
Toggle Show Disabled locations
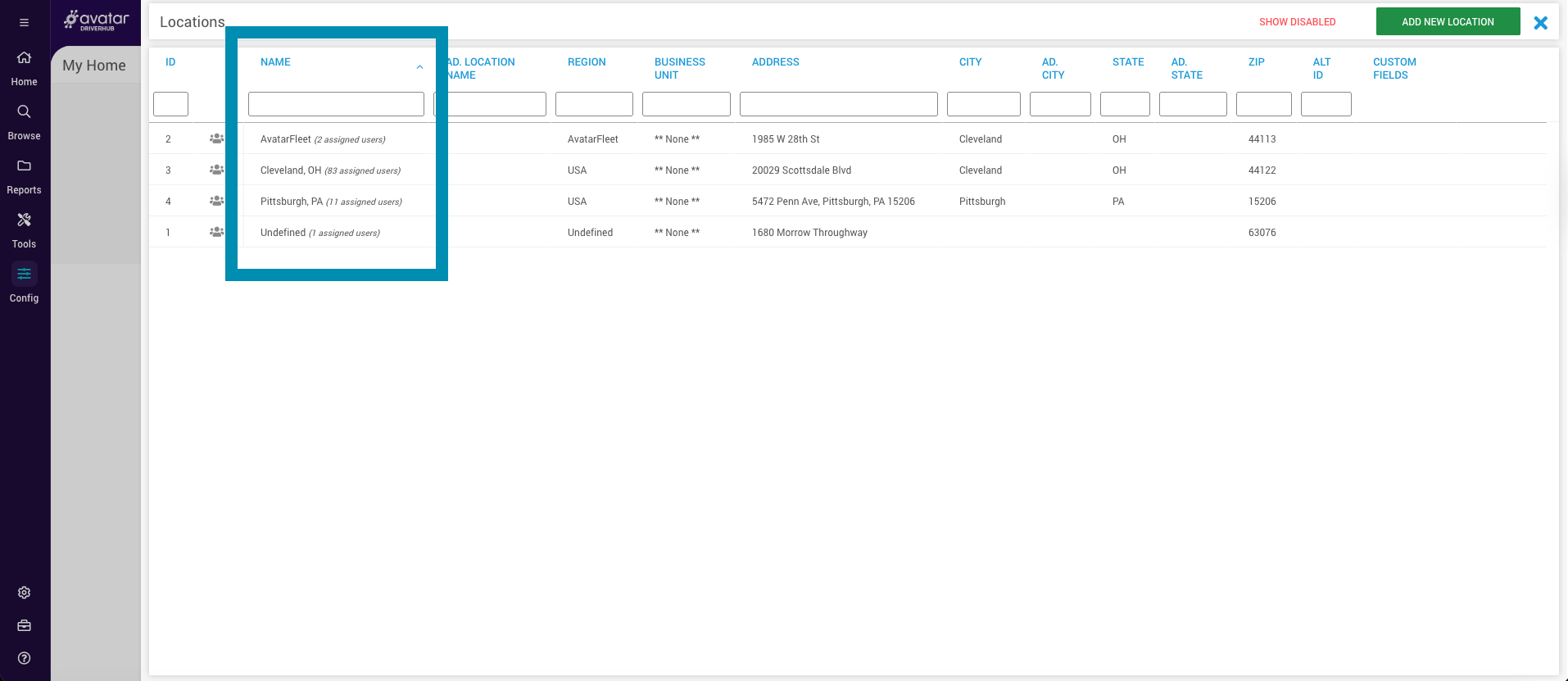coord(1297,22)
